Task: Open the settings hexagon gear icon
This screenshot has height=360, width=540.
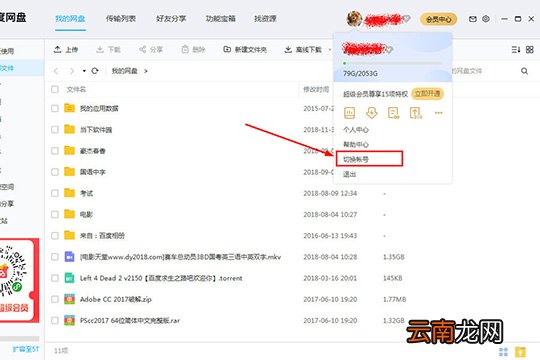Action: tap(486, 19)
